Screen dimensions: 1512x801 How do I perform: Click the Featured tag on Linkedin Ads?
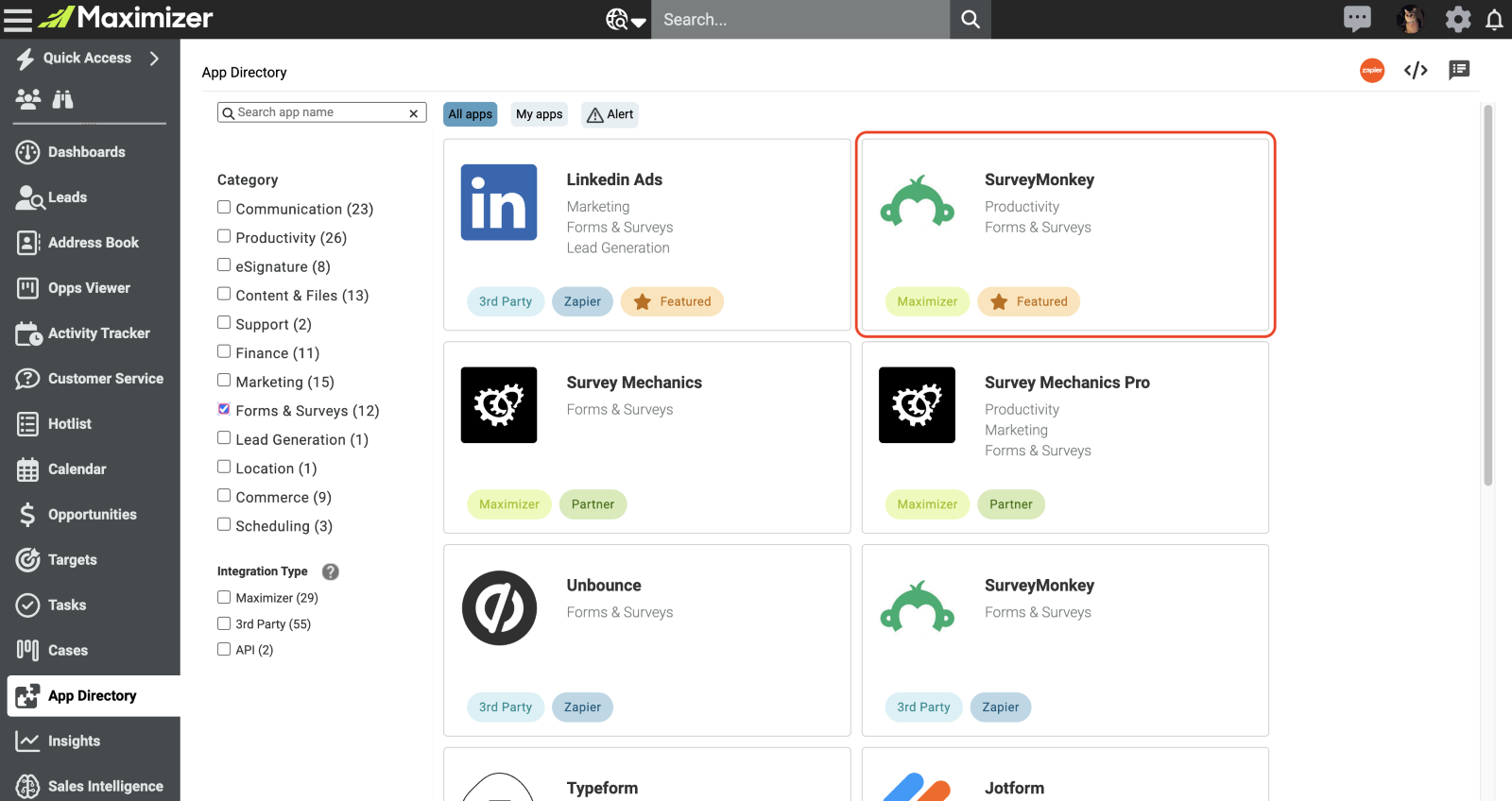coord(672,301)
